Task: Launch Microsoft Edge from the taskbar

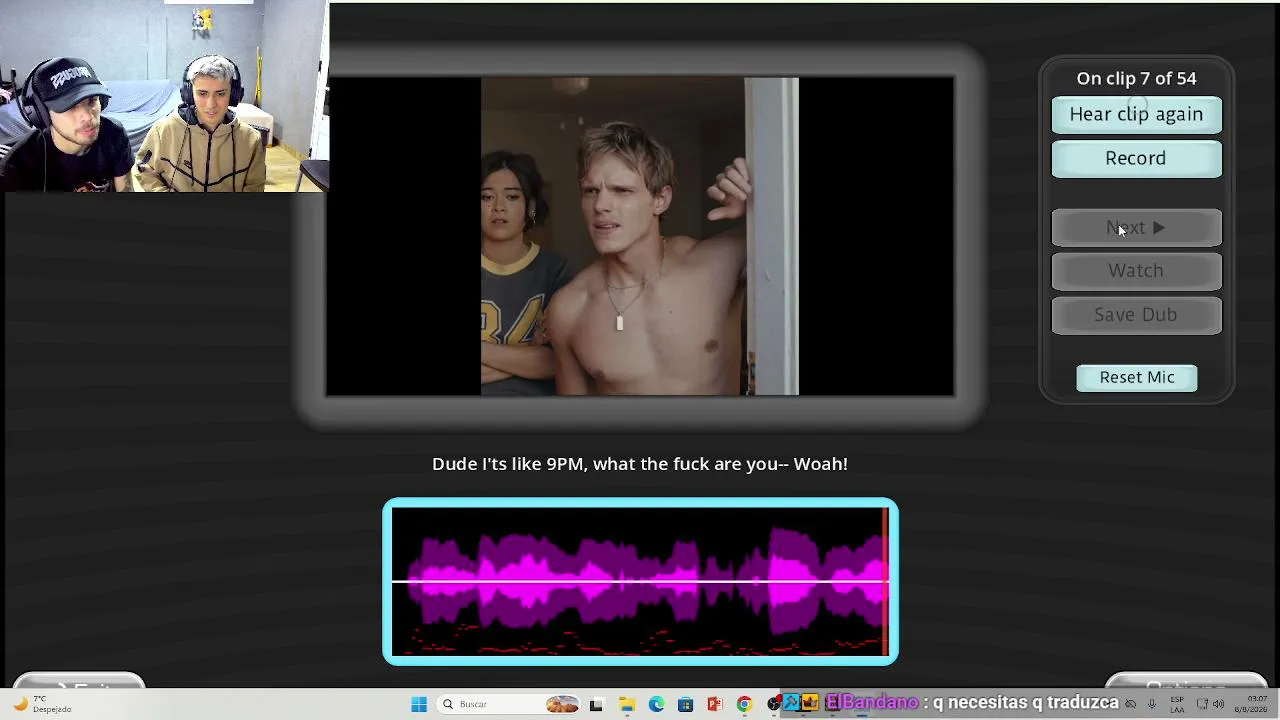Action: coord(656,704)
